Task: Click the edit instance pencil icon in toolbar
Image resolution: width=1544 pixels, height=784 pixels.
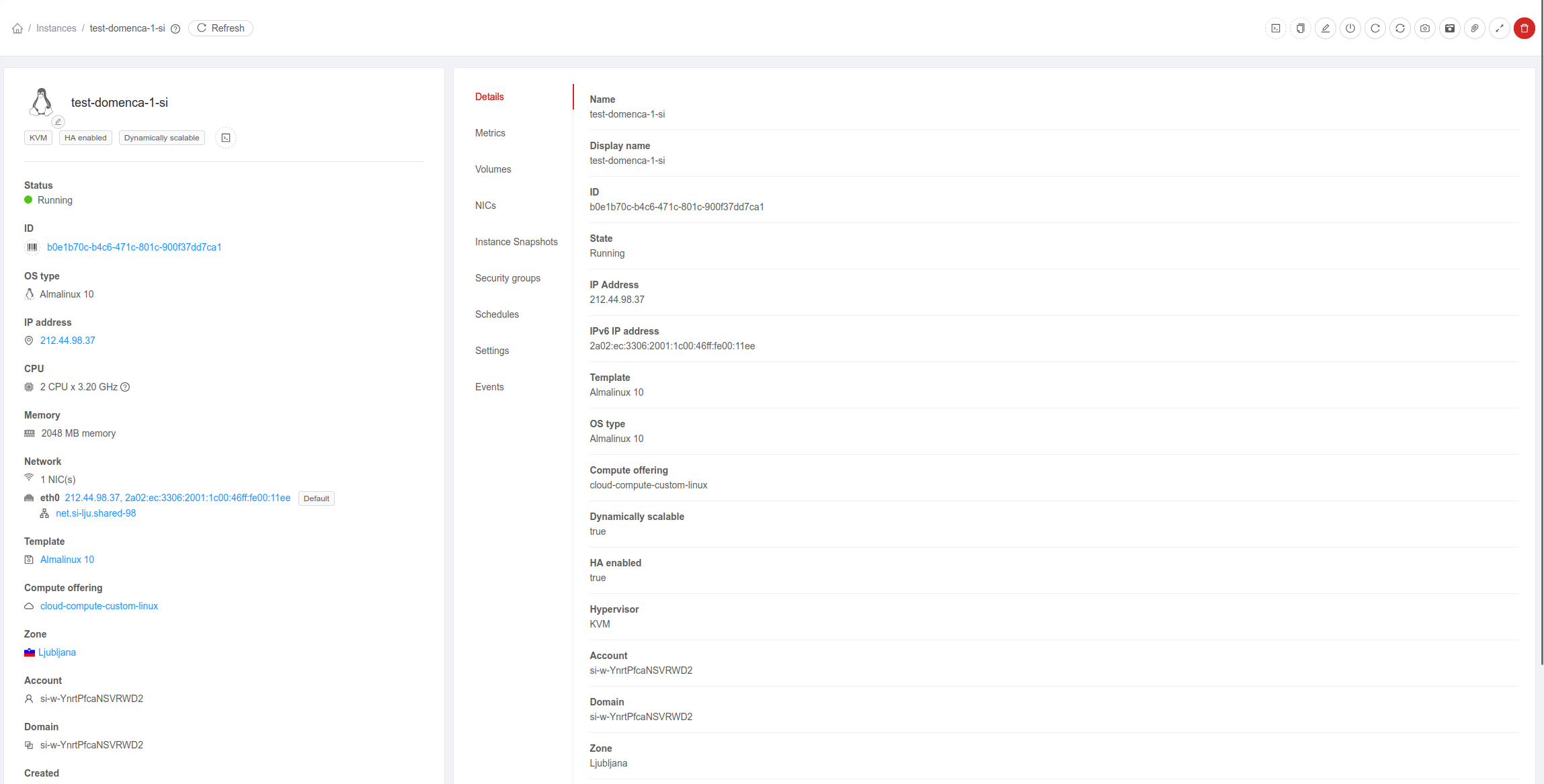Action: tap(1325, 28)
